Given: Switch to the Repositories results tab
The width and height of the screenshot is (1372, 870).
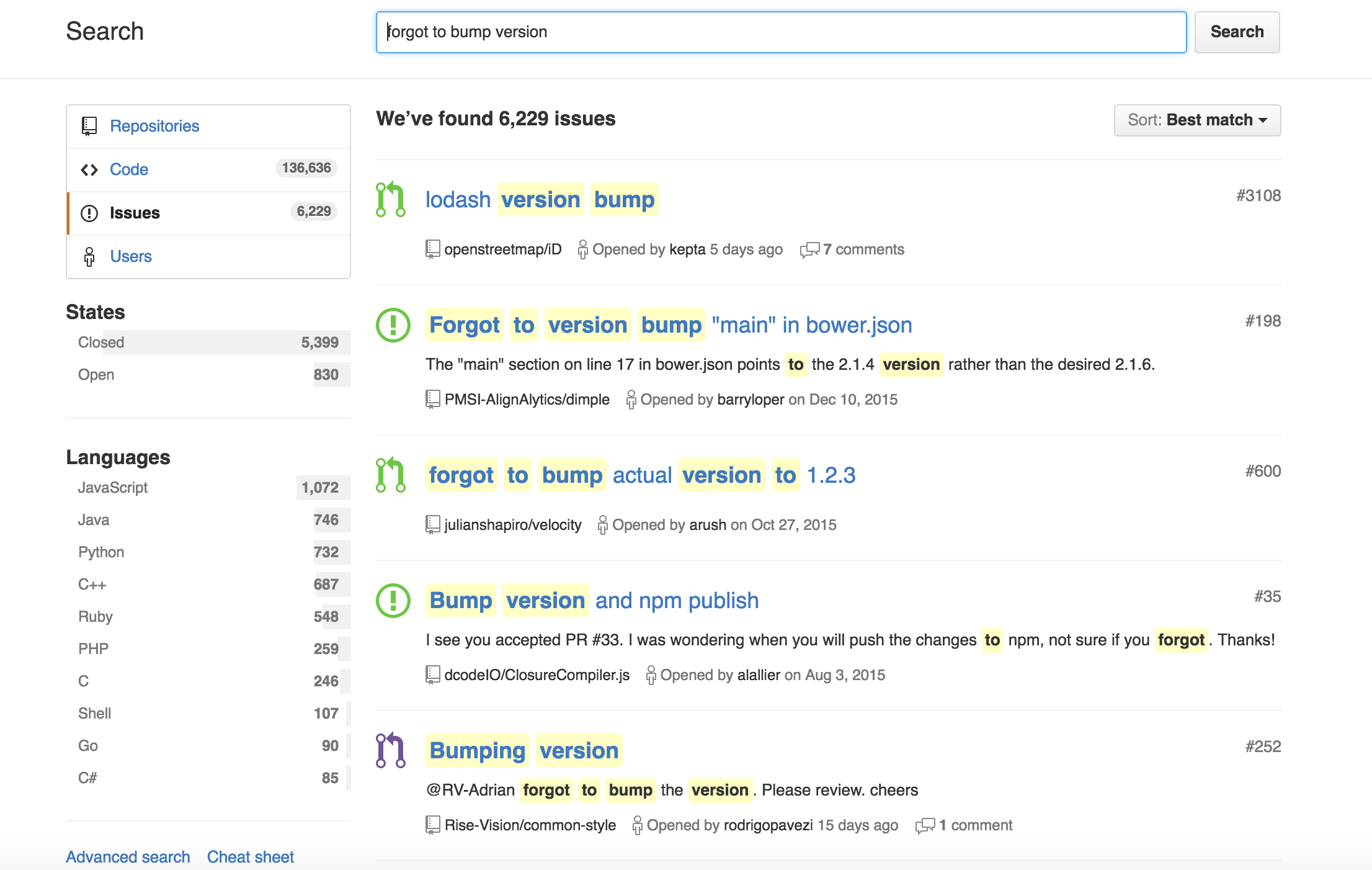Looking at the screenshot, I should point(208,127).
